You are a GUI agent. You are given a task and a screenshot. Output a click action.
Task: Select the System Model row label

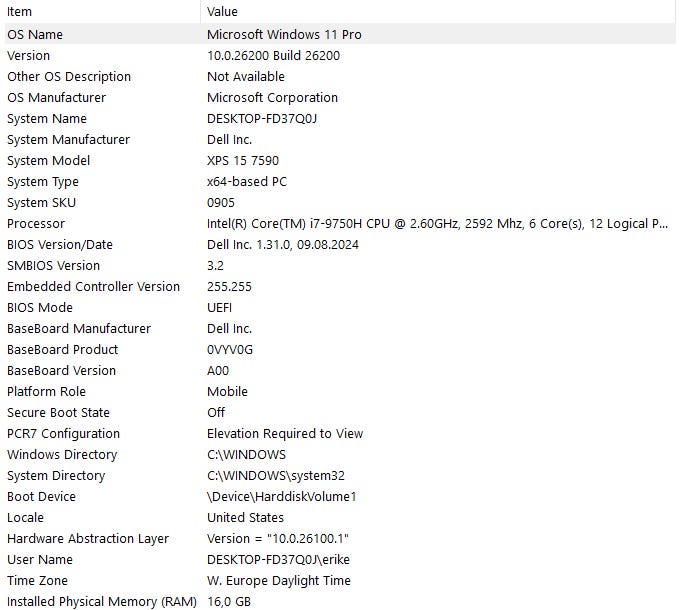pyautogui.click(x=48, y=161)
